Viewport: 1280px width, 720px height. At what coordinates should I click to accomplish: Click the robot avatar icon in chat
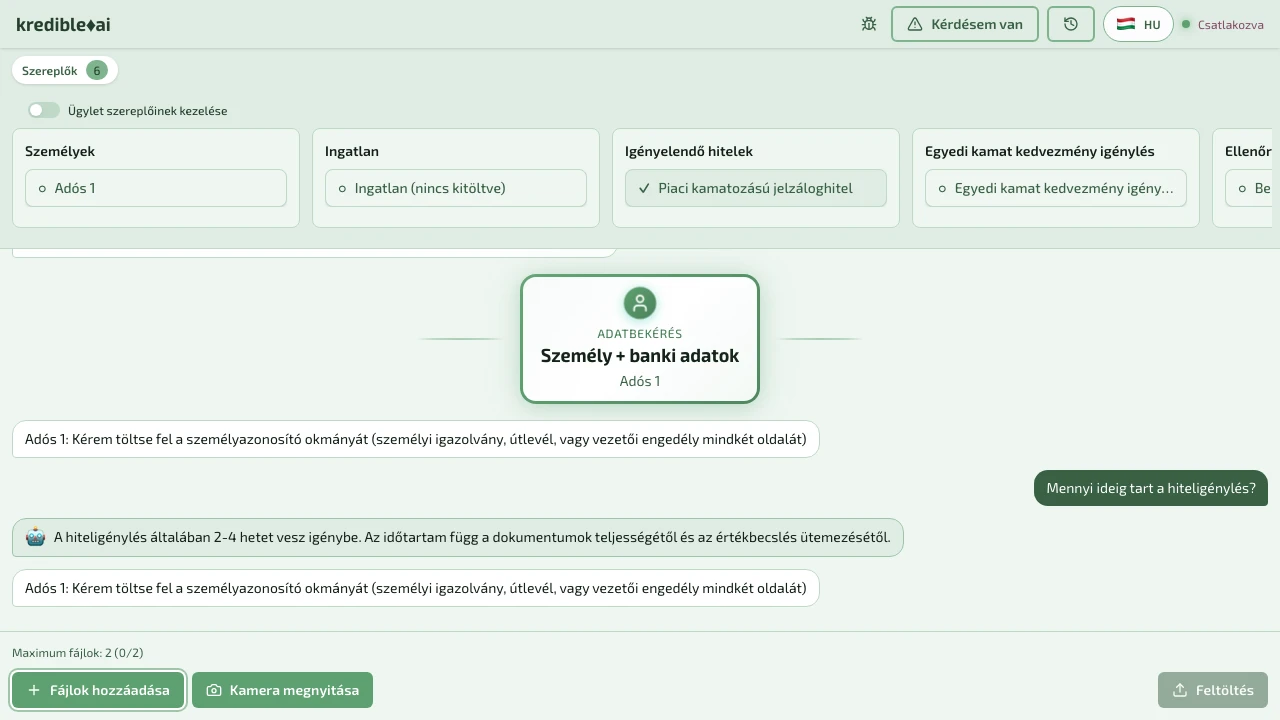(x=36, y=537)
